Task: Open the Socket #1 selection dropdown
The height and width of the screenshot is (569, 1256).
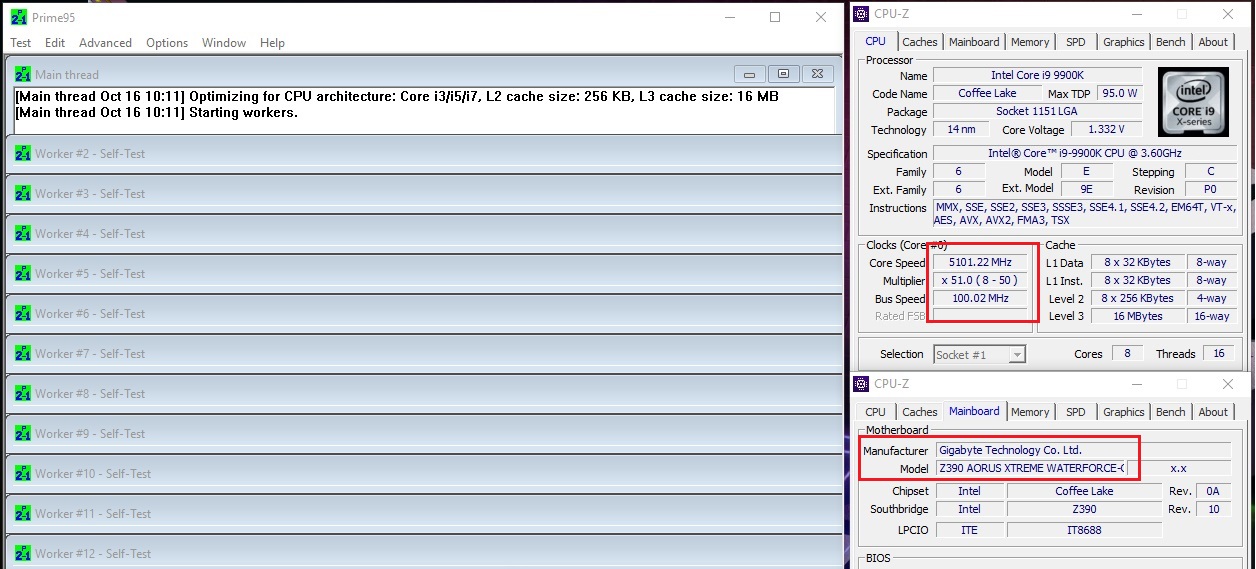Action: [979, 354]
